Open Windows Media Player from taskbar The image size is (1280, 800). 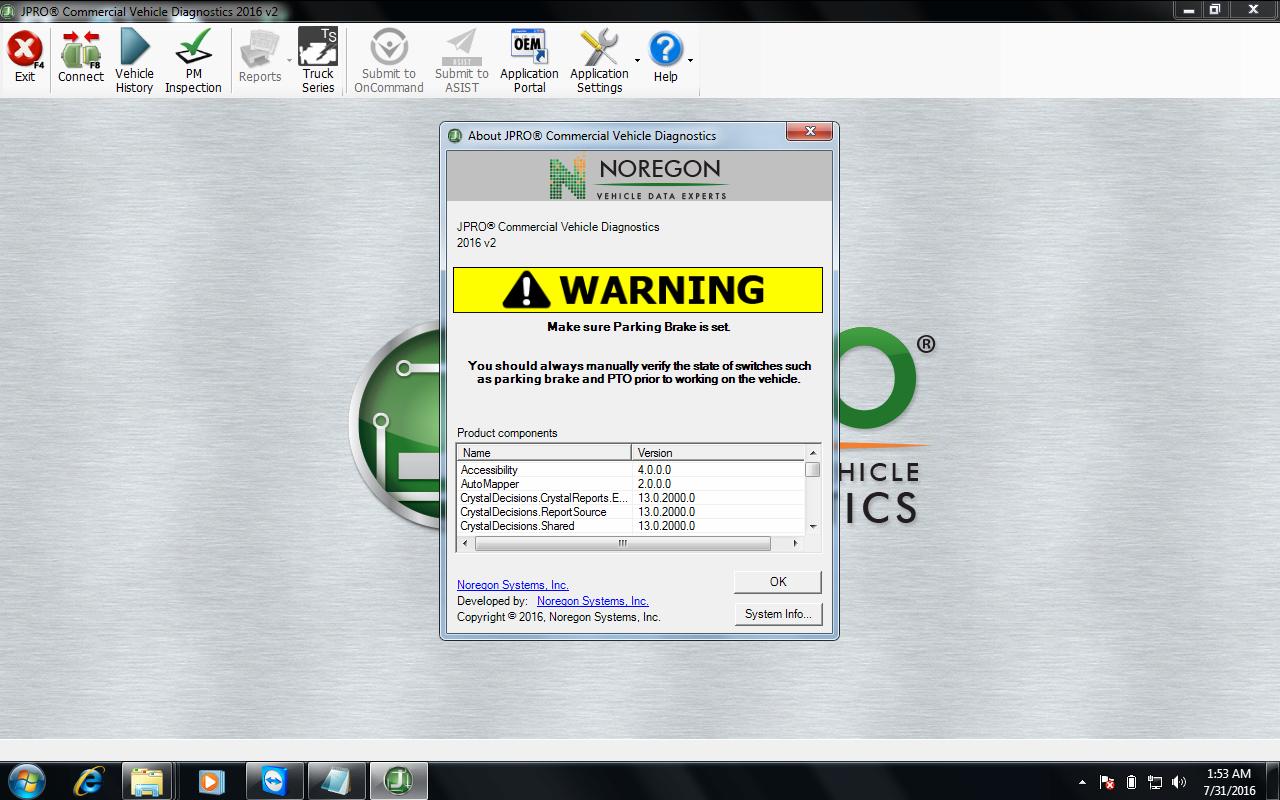(x=211, y=781)
